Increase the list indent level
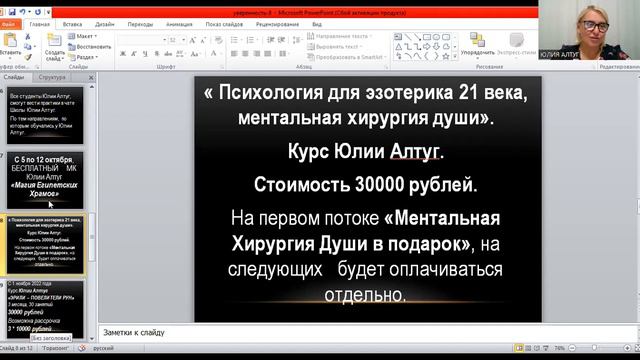 [x=282, y=40]
